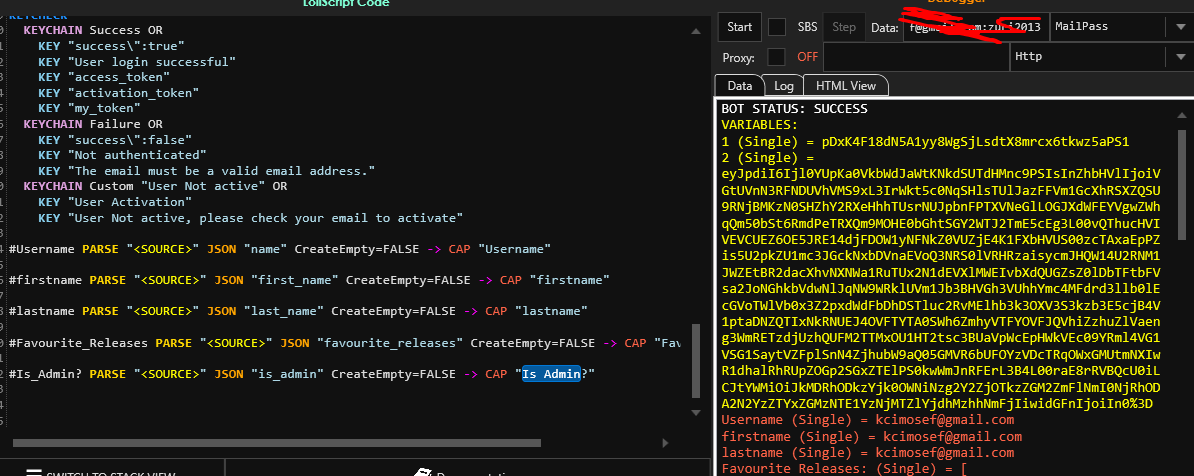This screenshot has height=476, width=1194.
Task: Click the KEY "activation_token" line
Action: 119,93
